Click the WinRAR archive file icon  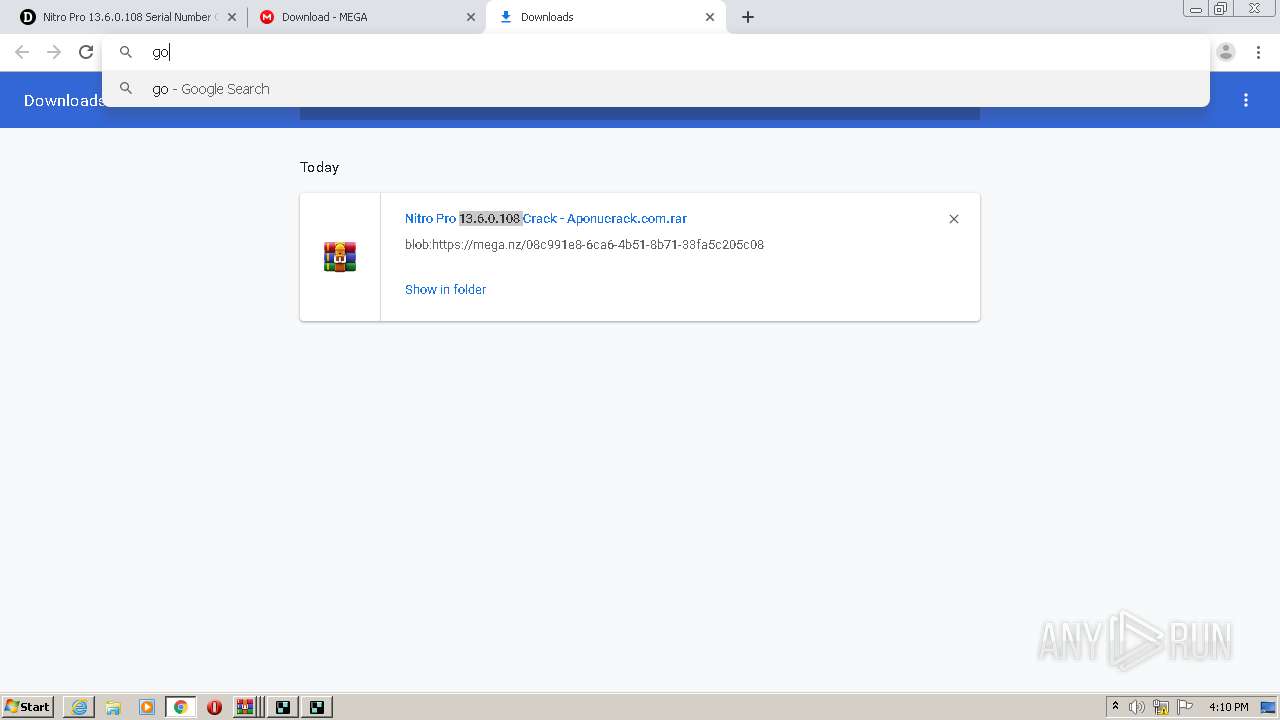click(x=340, y=257)
